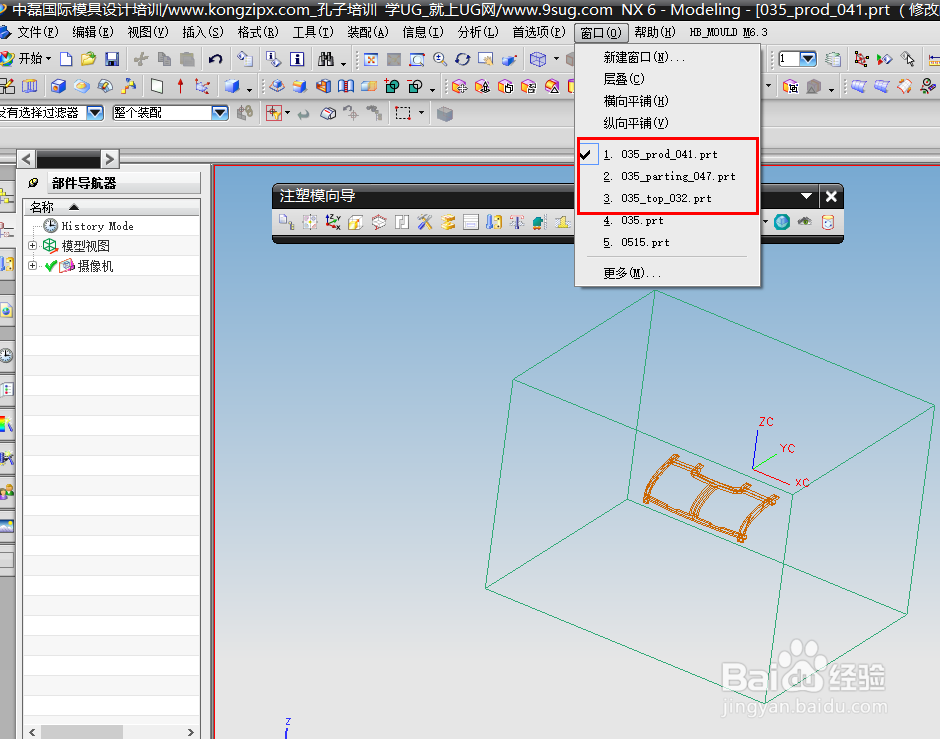The height and width of the screenshot is (739, 940).
Task: Open the 编辑 menu
Action: (92, 32)
